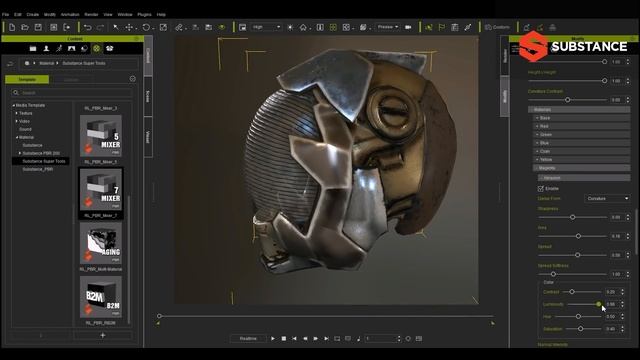The image size is (640, 360).
Task: Open the Create menu
Action: tap(33, 14)
